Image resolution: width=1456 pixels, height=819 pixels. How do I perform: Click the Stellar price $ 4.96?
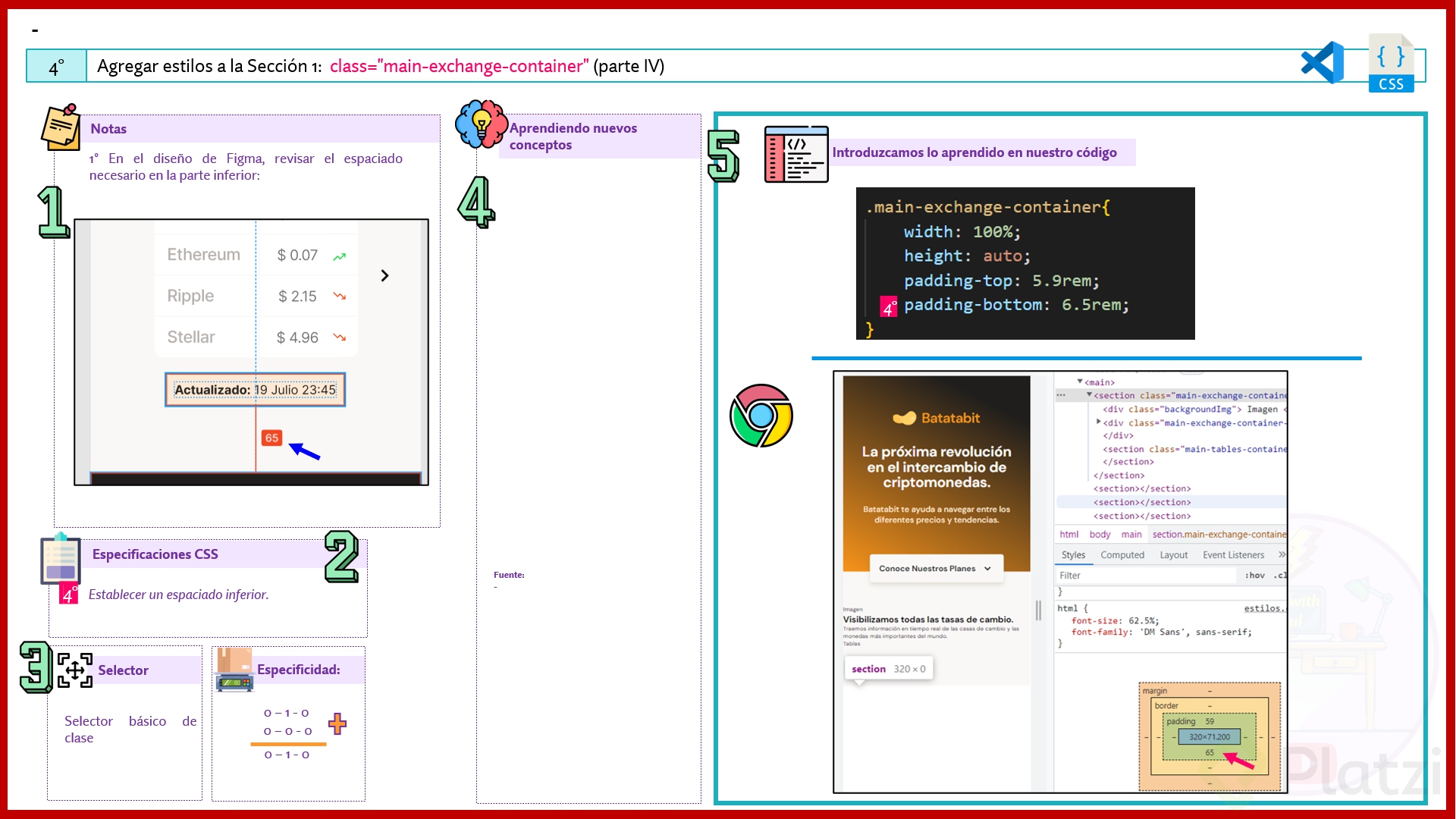[x=297, y=337]
